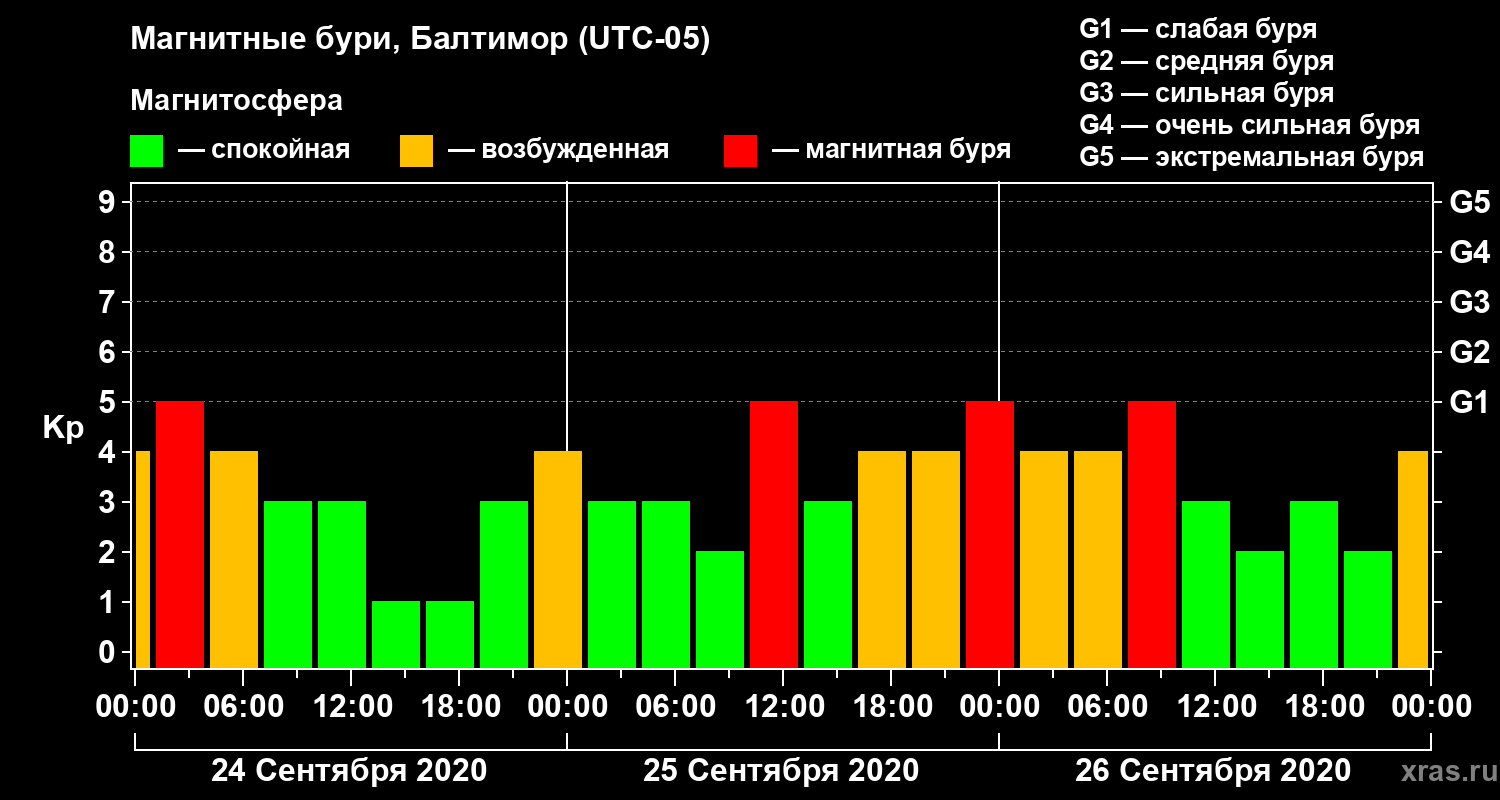Click the orange Kp 4 bar crossing midnight into 25 September
Image resolution: width=1500 pixels, height=800 pixels.
click(x=558, y=559)
